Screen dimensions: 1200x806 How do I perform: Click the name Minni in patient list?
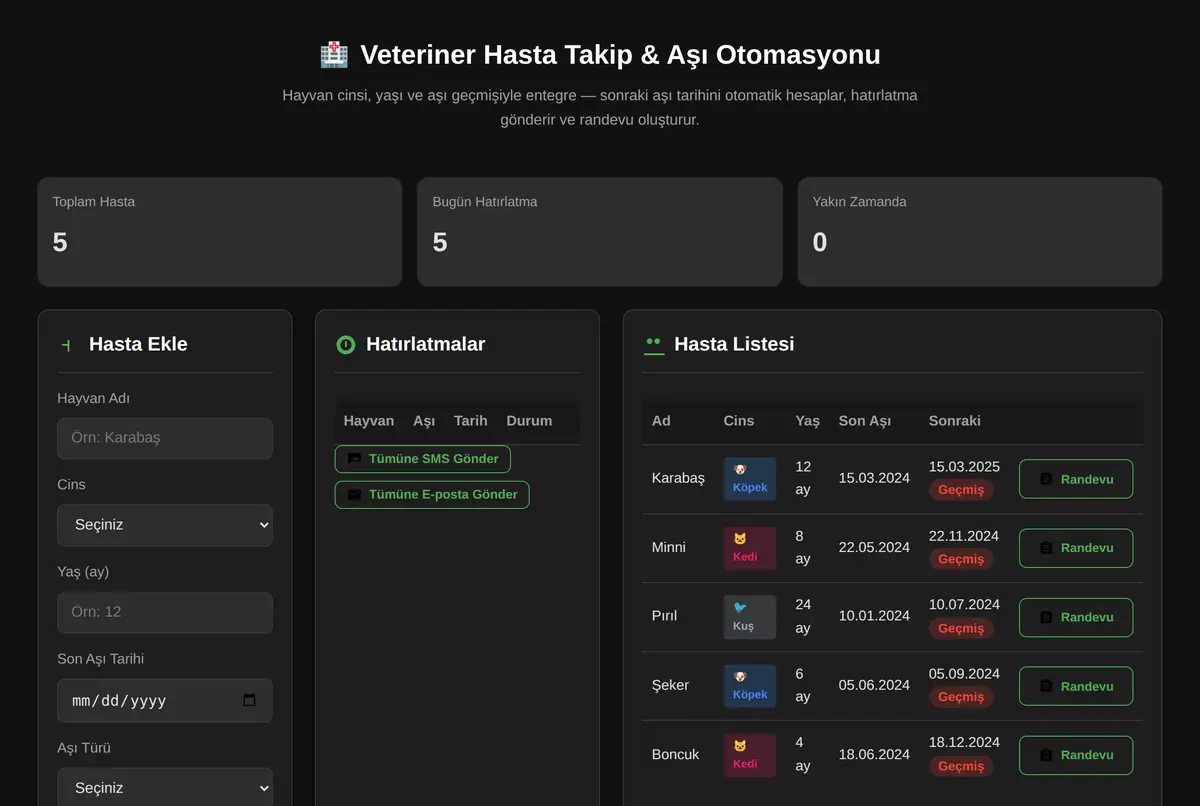pyautogui.click(x=669, y=547)
